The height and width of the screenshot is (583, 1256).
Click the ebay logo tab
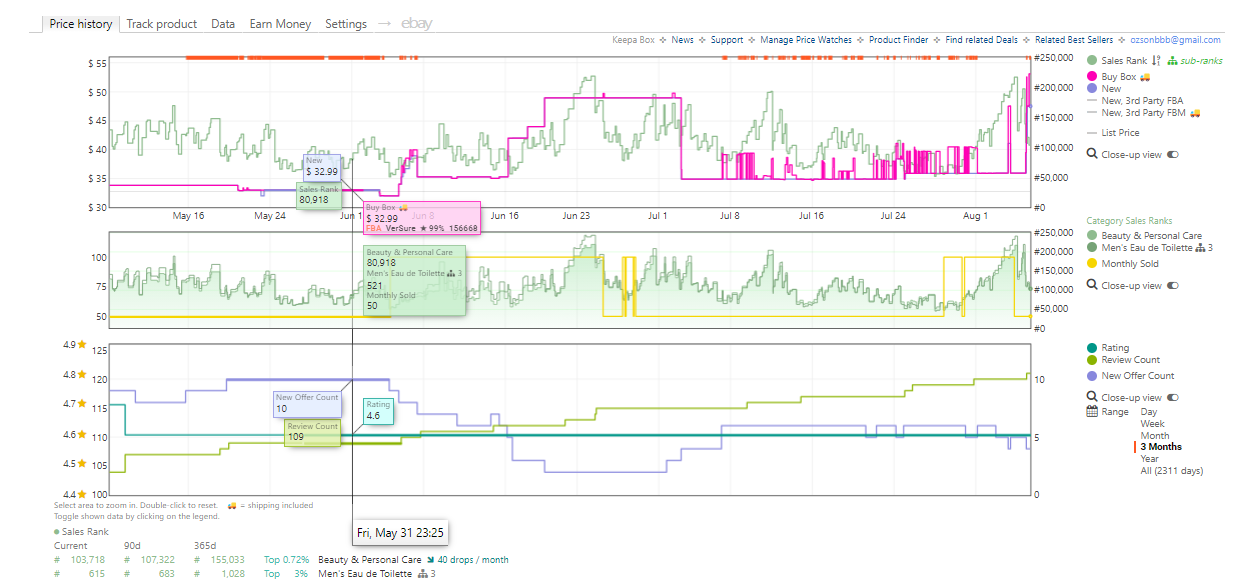click(416, 24)
